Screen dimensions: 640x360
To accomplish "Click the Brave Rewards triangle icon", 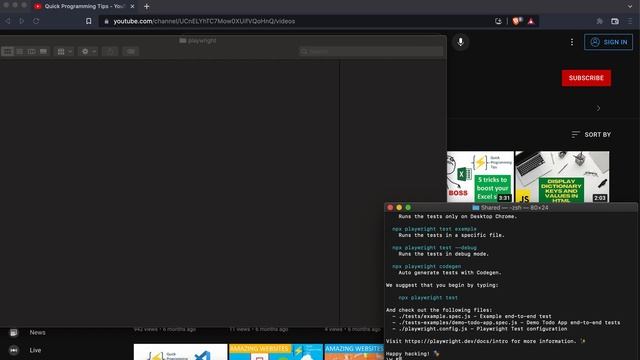I will (531, 21).
